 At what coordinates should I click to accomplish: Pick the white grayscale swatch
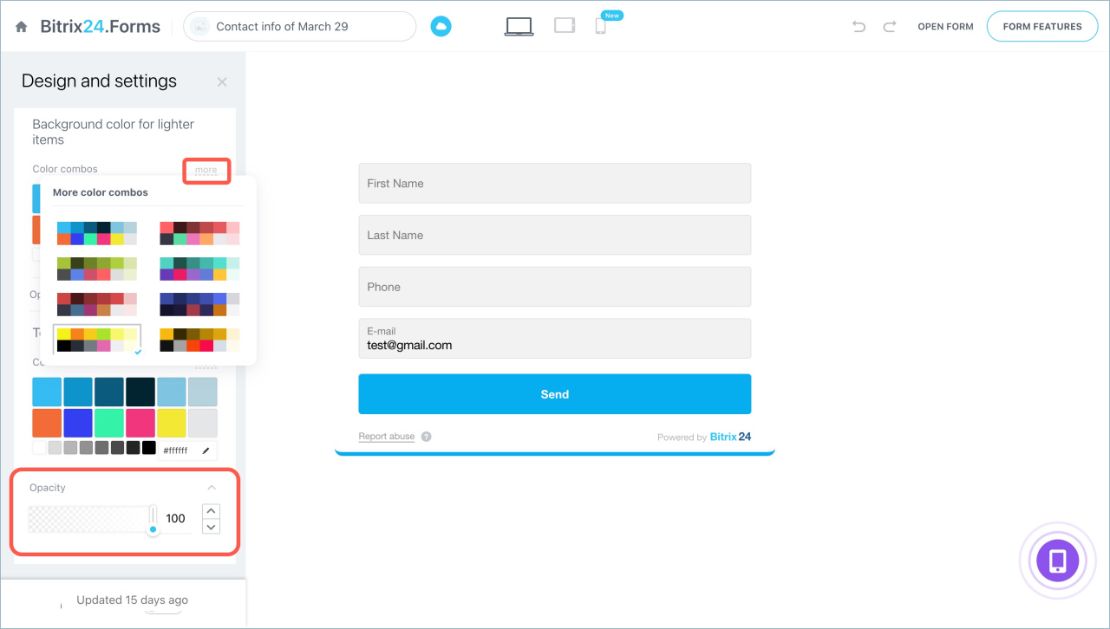click(39, 447)
